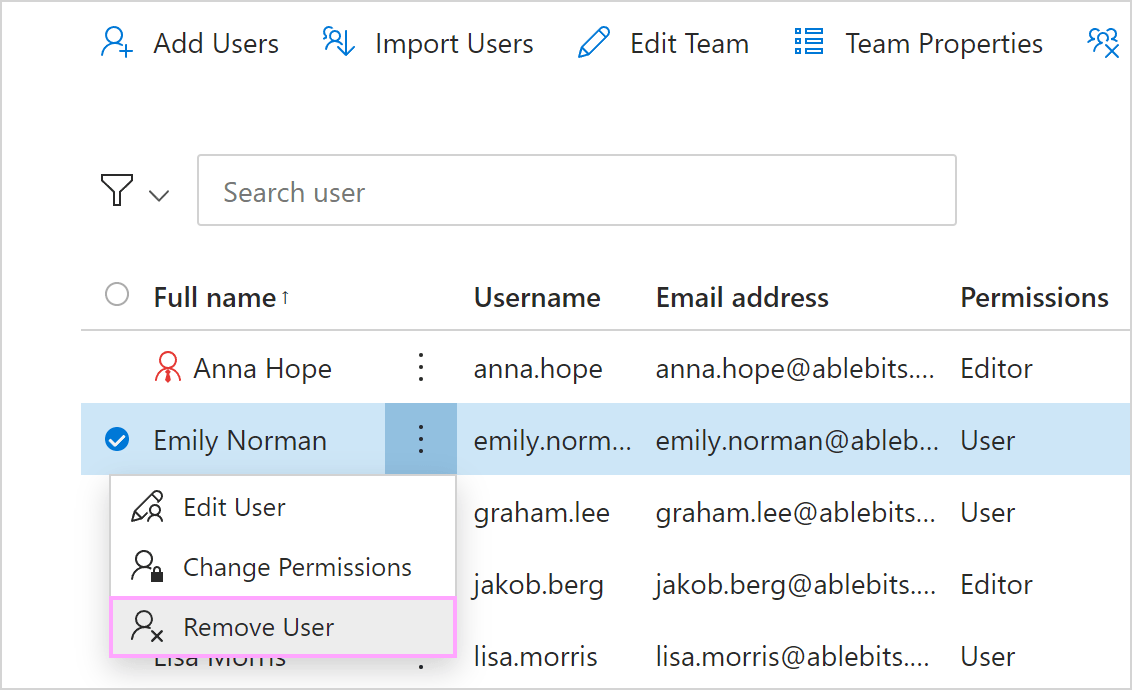Image resolution: width=1132 pixels, height=690 pixels.
Task: Click the remove team icon at toolbar end
Action: coord(1104,43)
